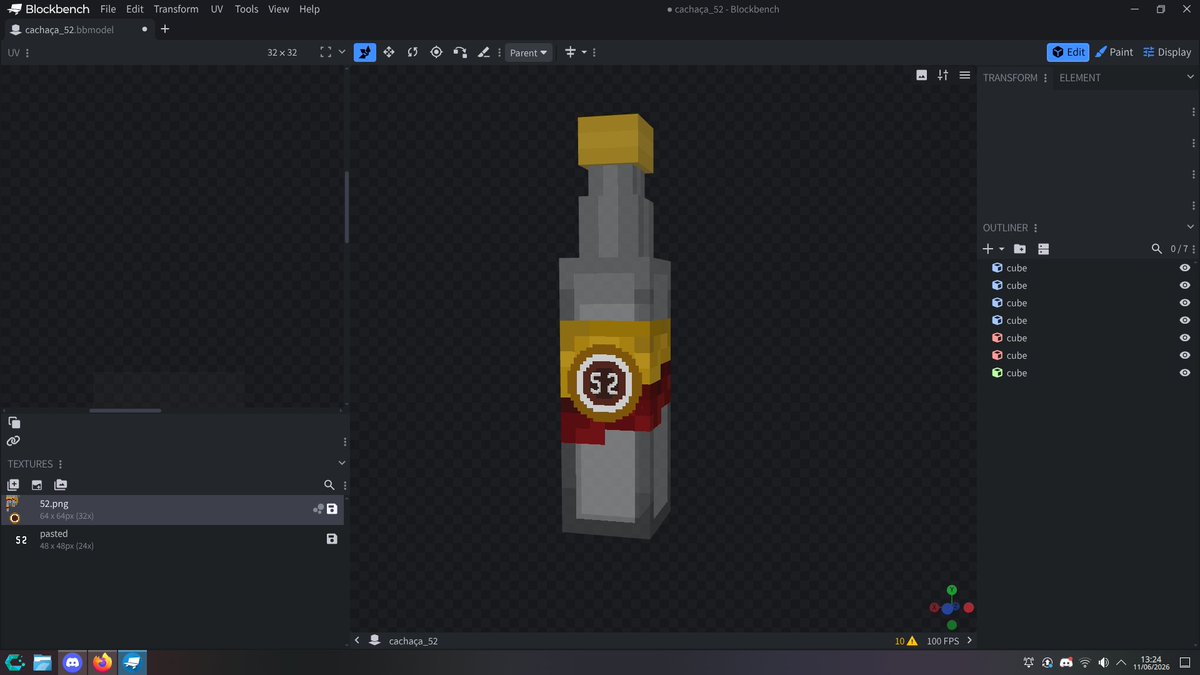1200x675 pixels.
Task: Select the Vertex Snap tool
Action: pyautogui.click(x=460, y=52)
